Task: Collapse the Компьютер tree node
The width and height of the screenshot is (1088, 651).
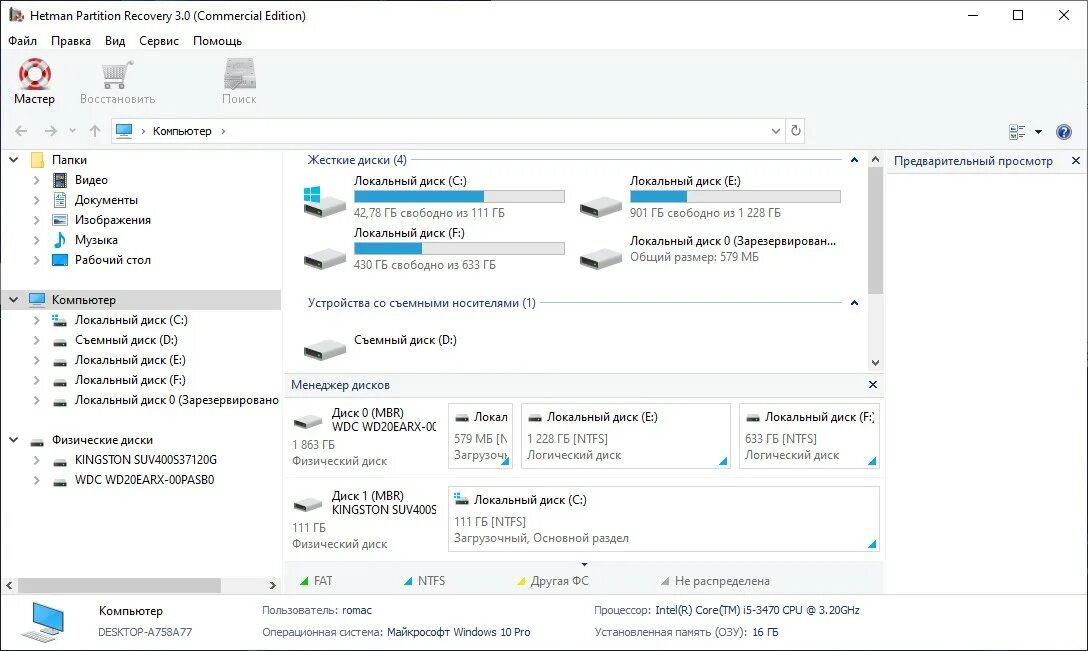Action: click(x=13, y=300)
